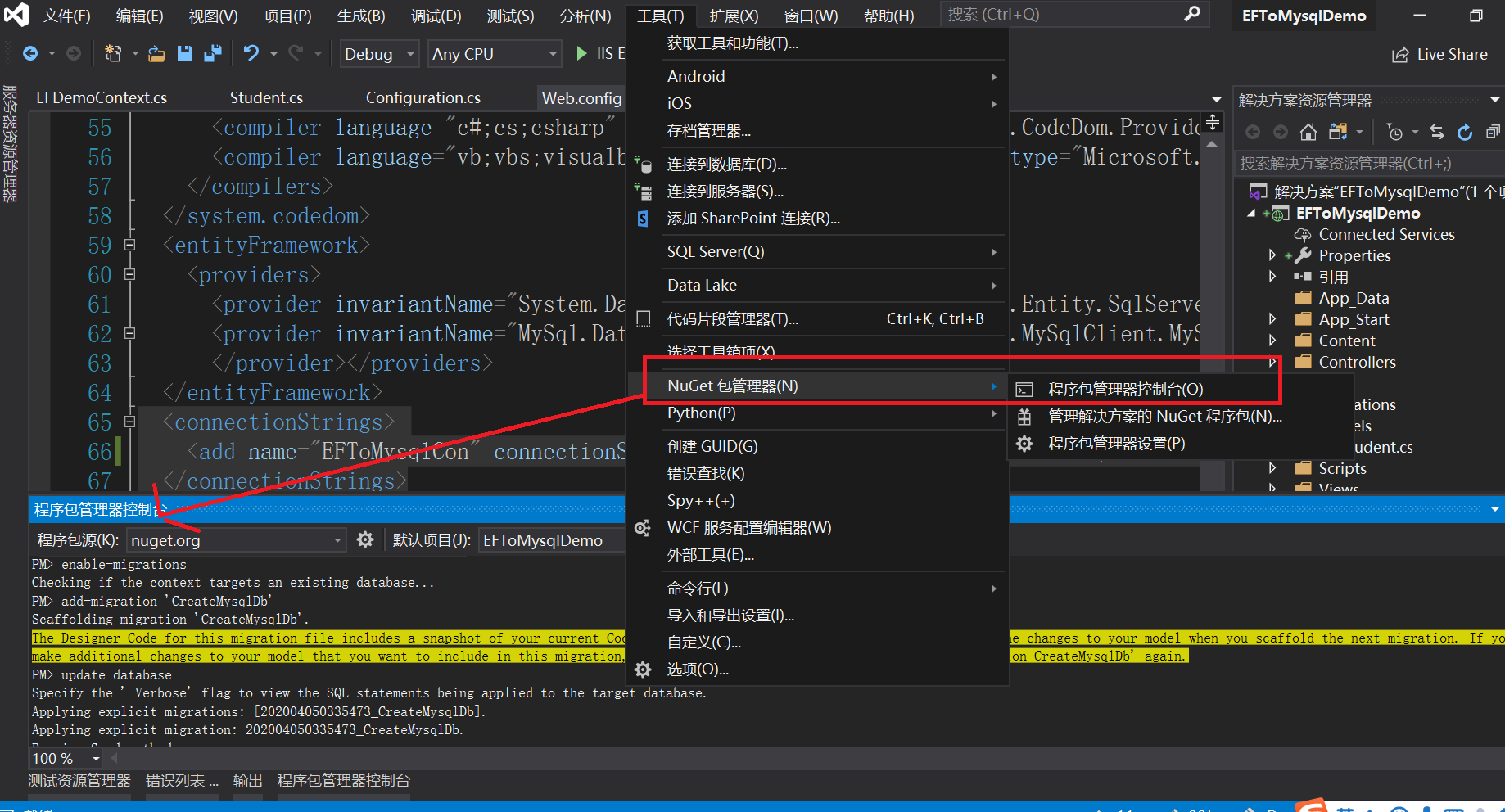Click the Live Share icon
Viewport: 1505px width, 812px height.
click(1400, 55)
